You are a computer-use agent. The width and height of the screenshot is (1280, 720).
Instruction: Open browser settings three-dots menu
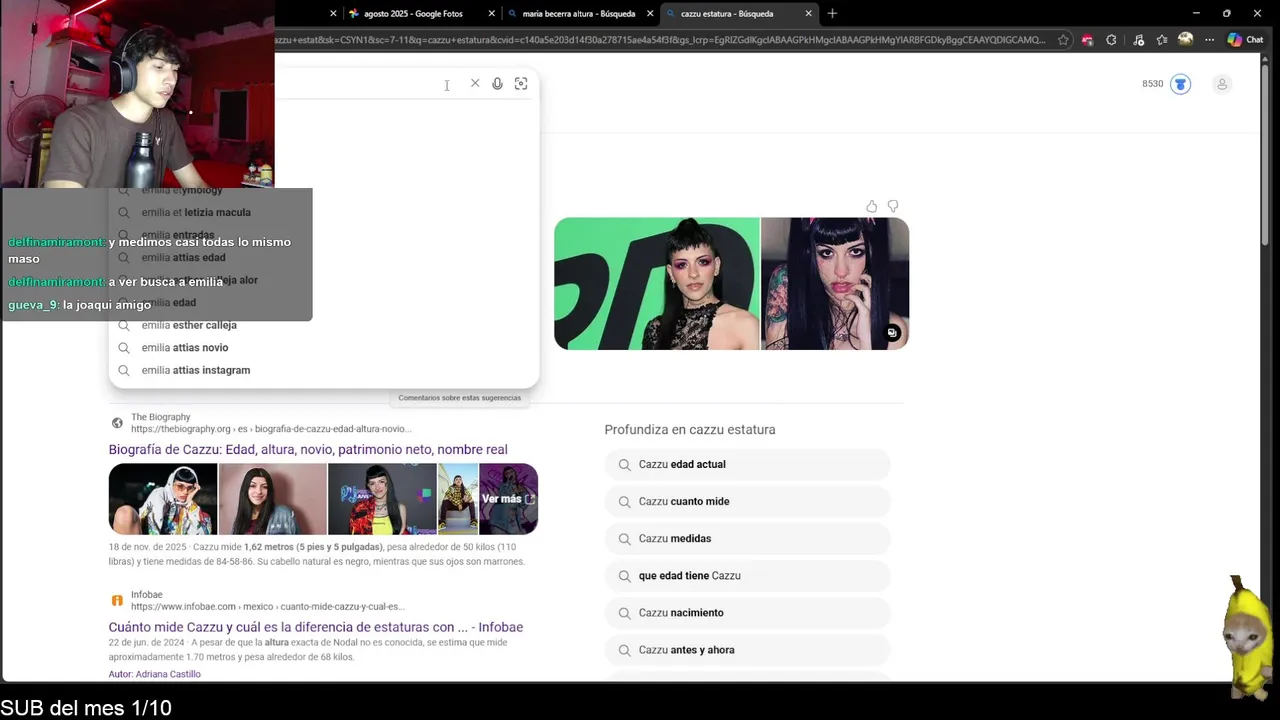pyautogui.click(x=1209, y=40)
